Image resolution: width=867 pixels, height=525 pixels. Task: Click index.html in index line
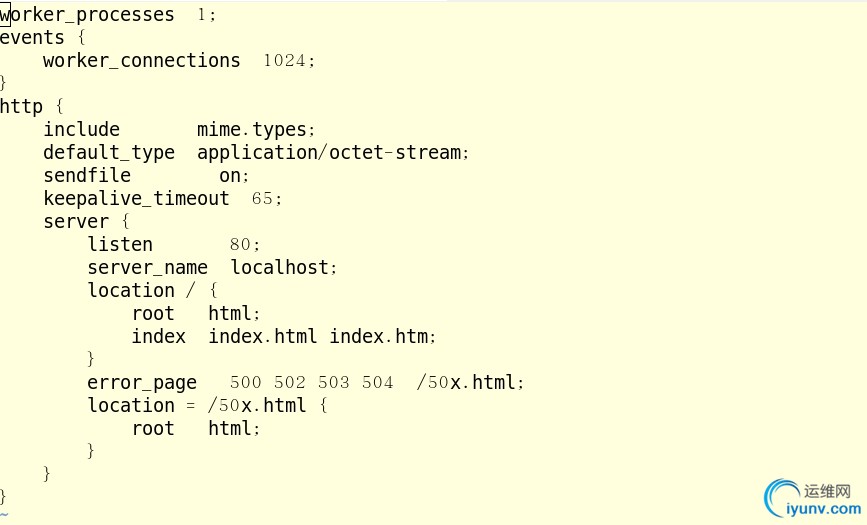click(263, 336)
